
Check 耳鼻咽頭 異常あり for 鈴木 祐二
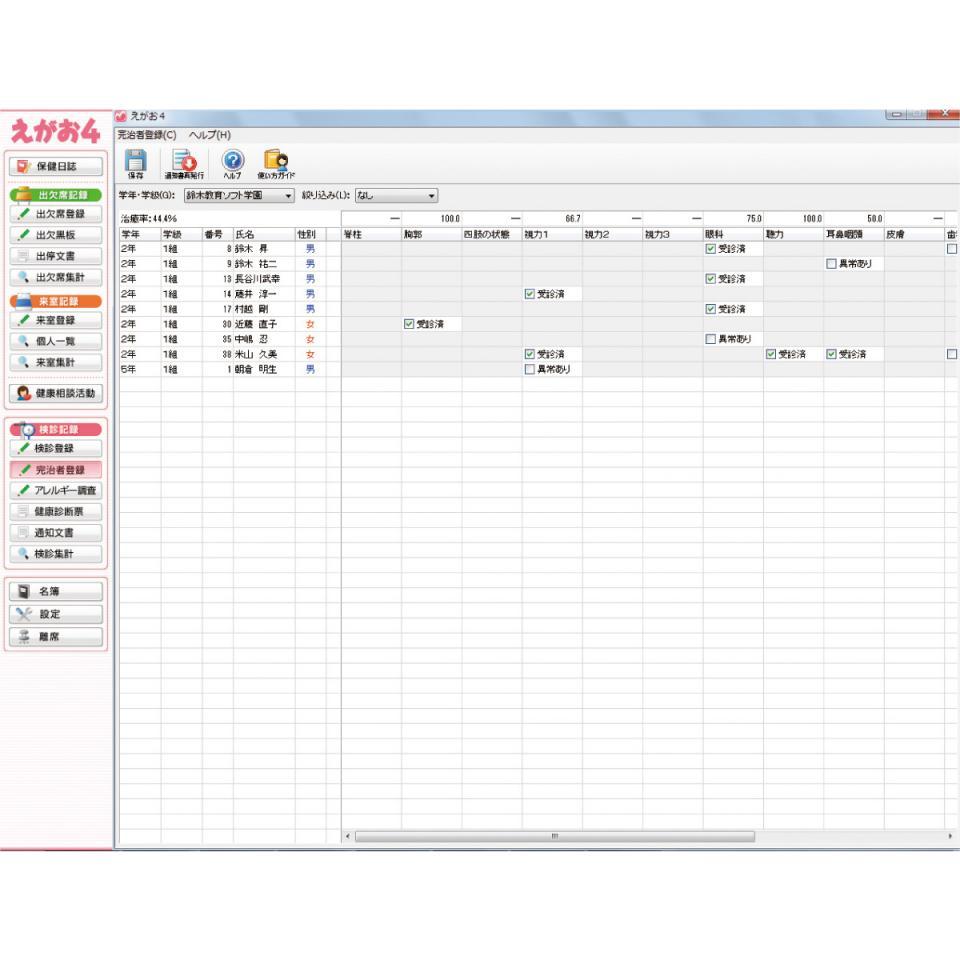830,264
